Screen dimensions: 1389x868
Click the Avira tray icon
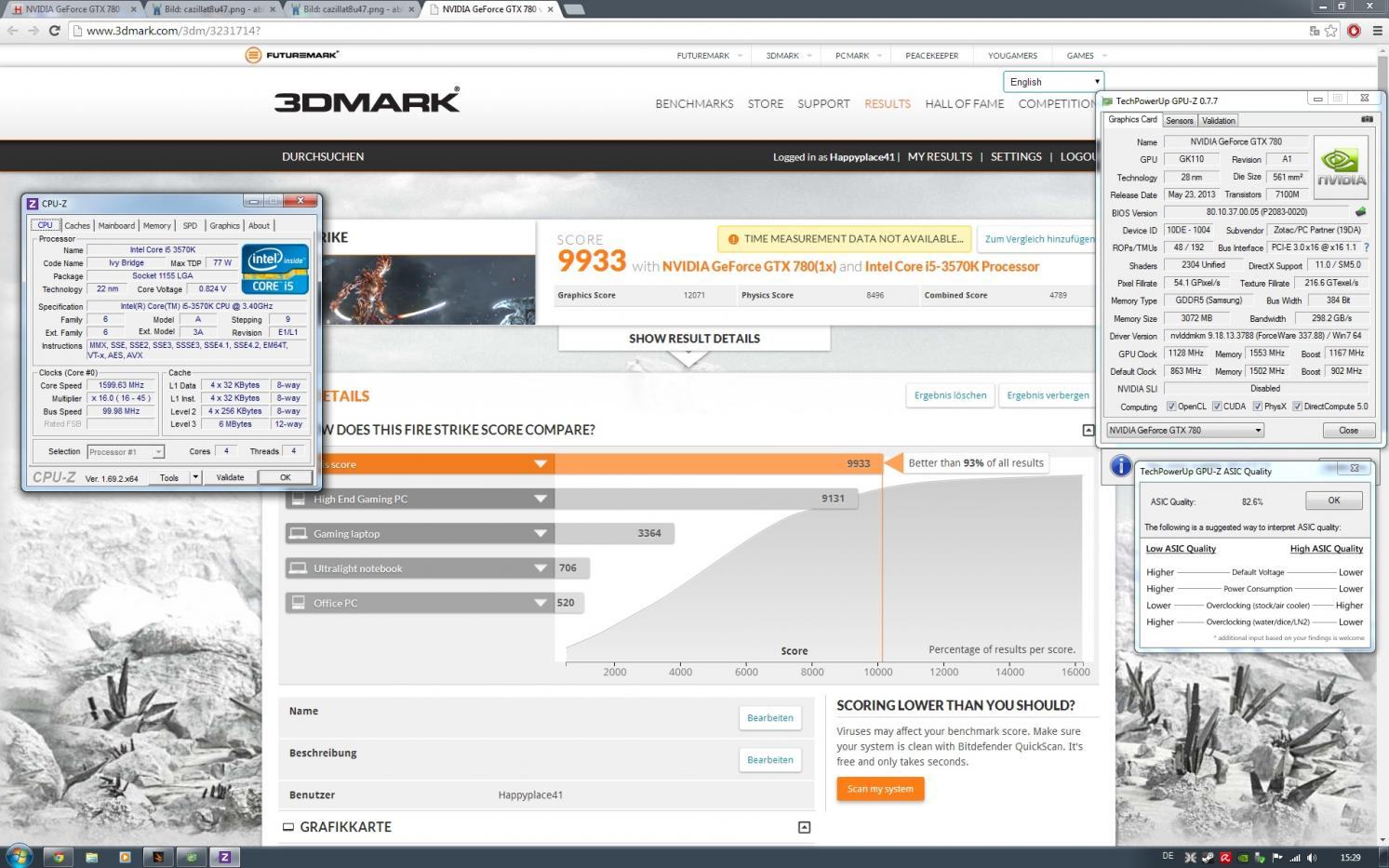[x=1225, y=858]
